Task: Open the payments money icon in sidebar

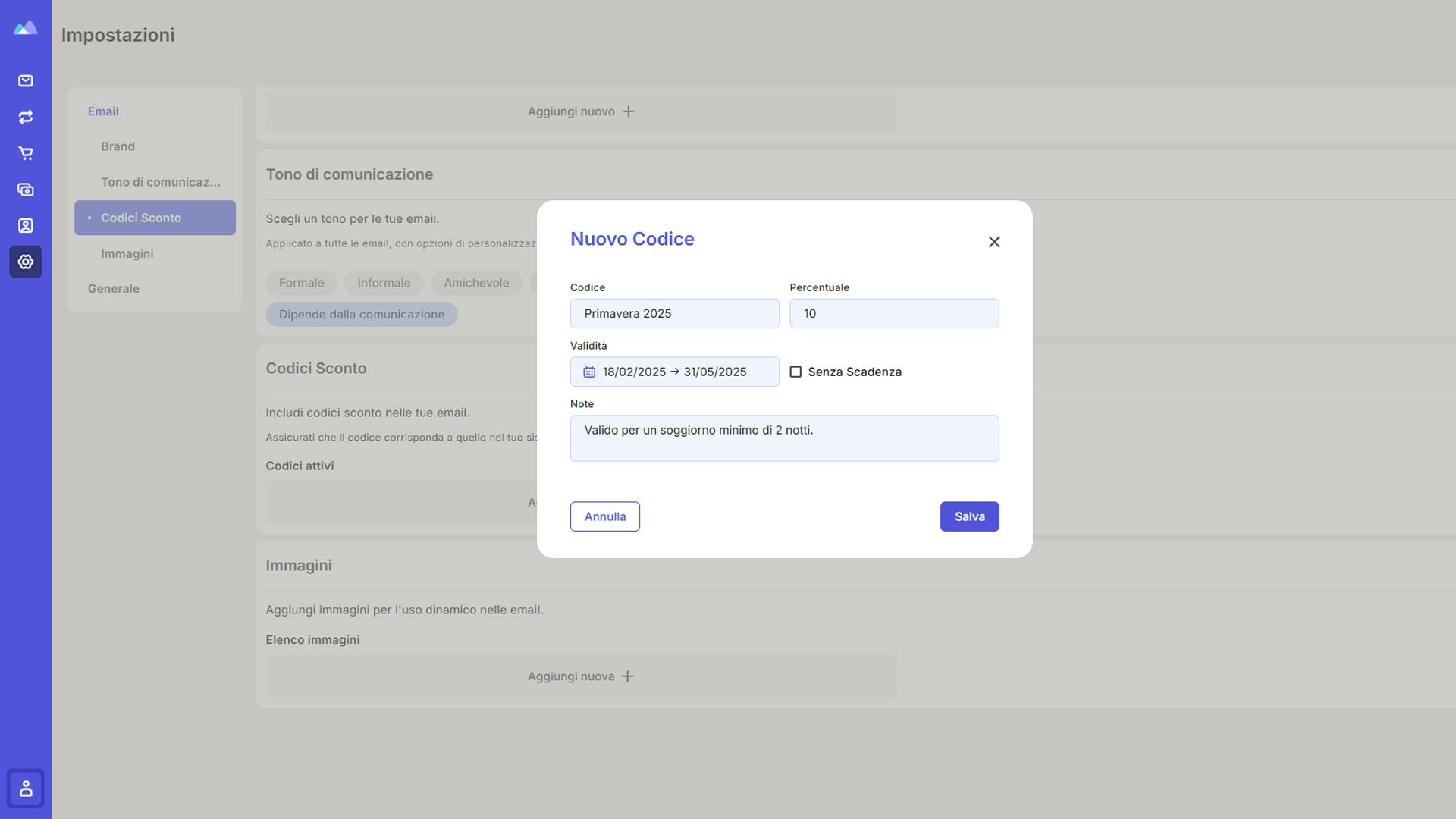Action: [25, 190]
